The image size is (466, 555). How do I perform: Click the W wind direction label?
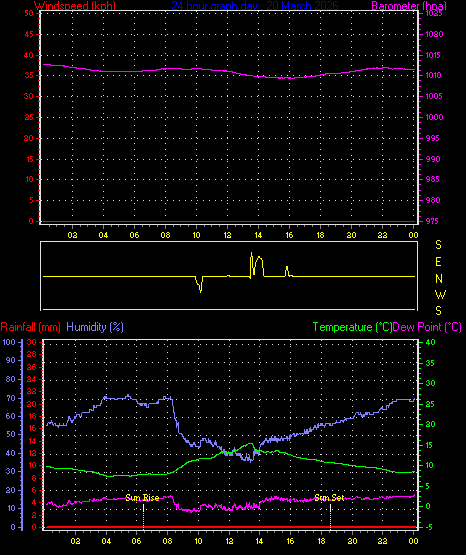[x=440, y=294]
